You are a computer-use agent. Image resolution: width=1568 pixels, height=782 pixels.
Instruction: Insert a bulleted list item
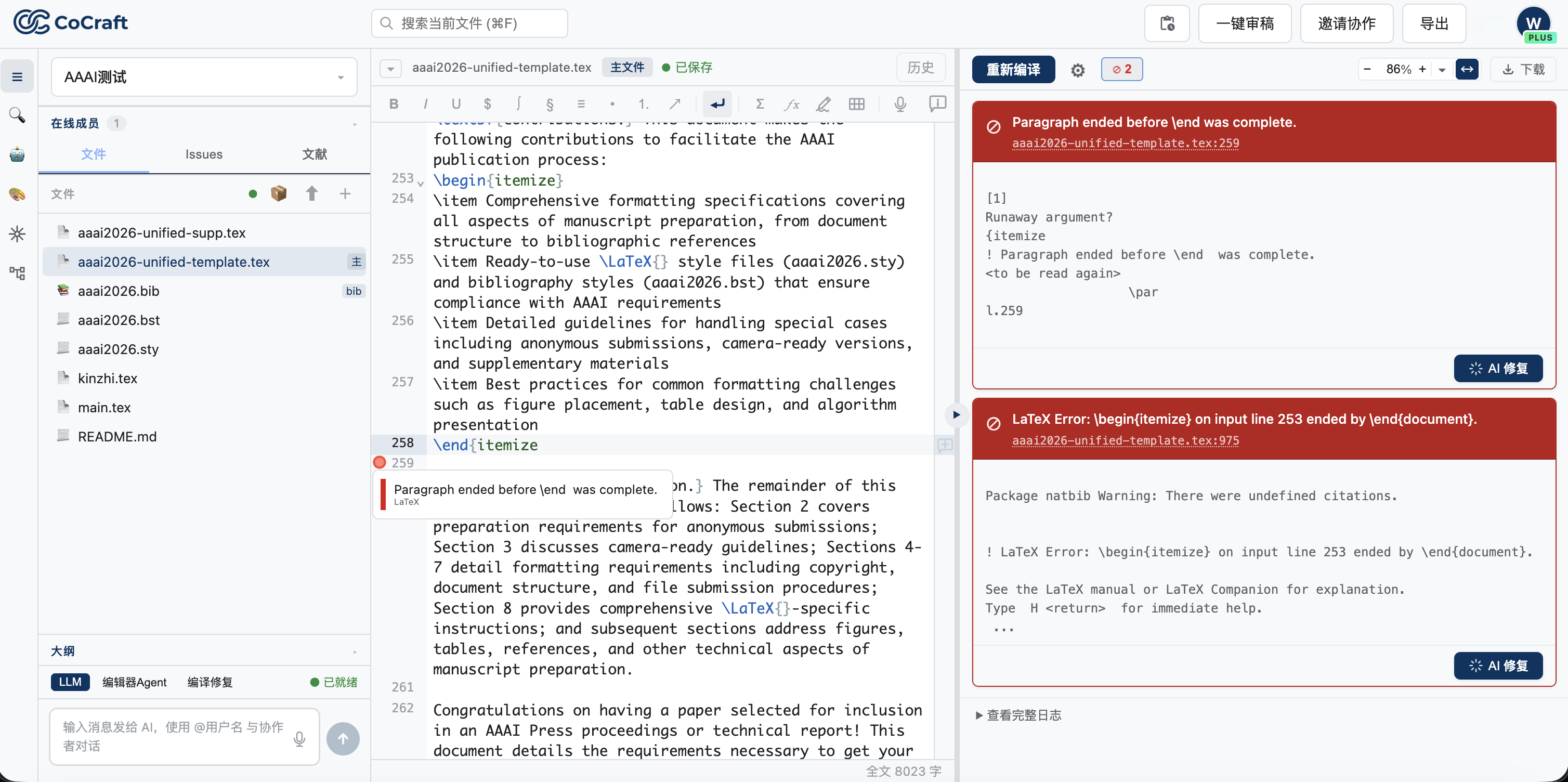pos(612,104)
